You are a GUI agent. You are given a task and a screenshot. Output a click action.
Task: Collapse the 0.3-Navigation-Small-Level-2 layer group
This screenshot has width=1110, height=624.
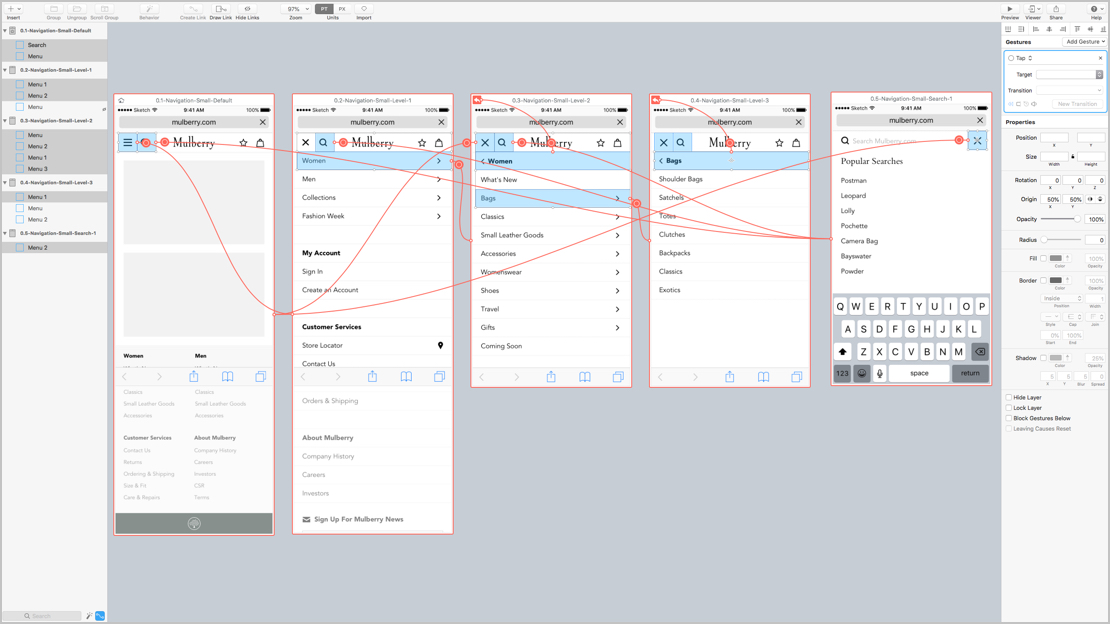pyautogui.click(x=6, y=120)
